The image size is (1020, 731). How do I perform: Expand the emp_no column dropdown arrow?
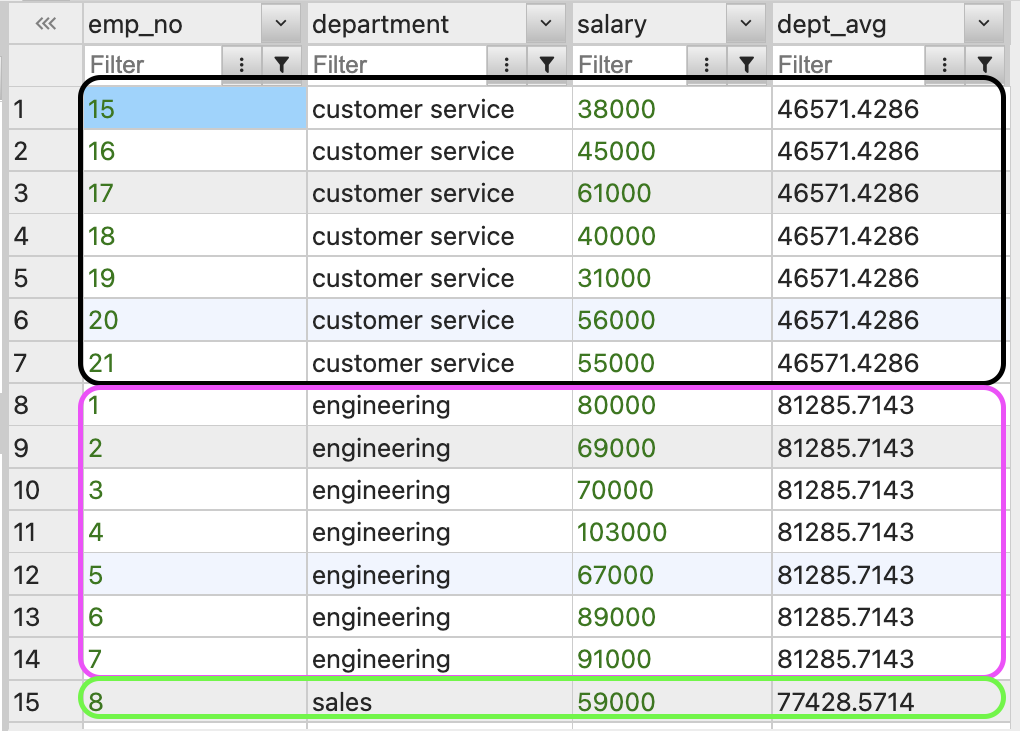pos(281,23)
